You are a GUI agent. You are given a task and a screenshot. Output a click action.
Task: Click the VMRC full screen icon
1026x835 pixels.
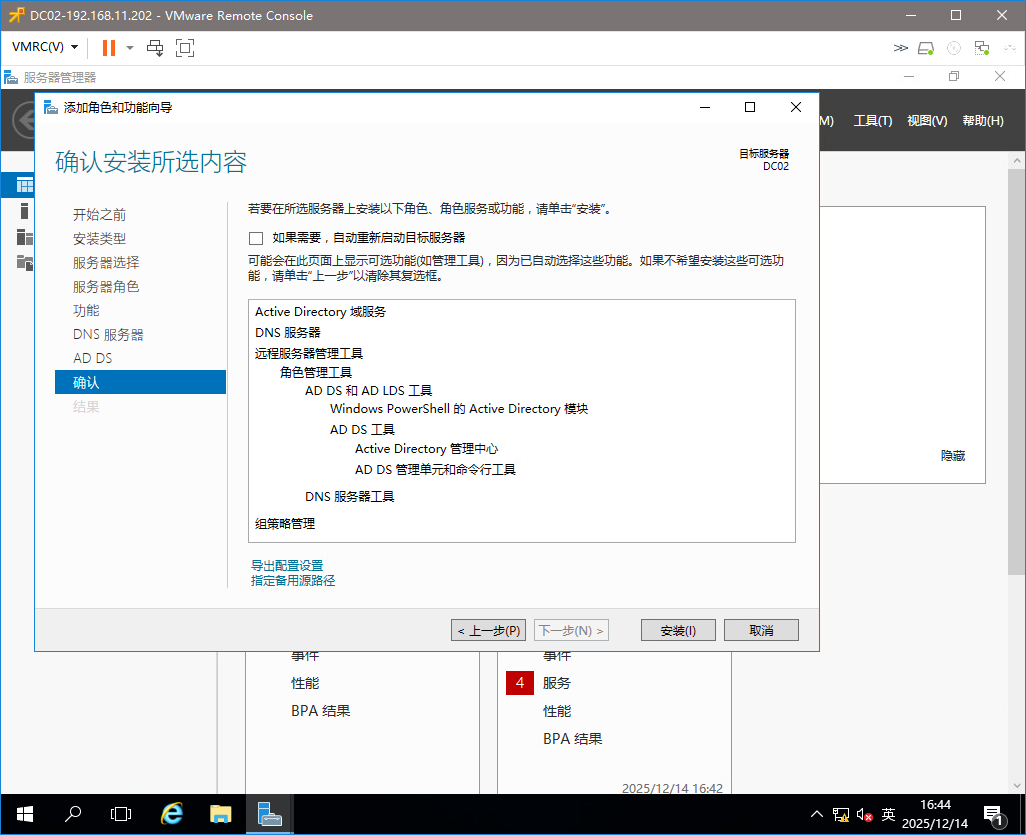[x=185, y=48]
